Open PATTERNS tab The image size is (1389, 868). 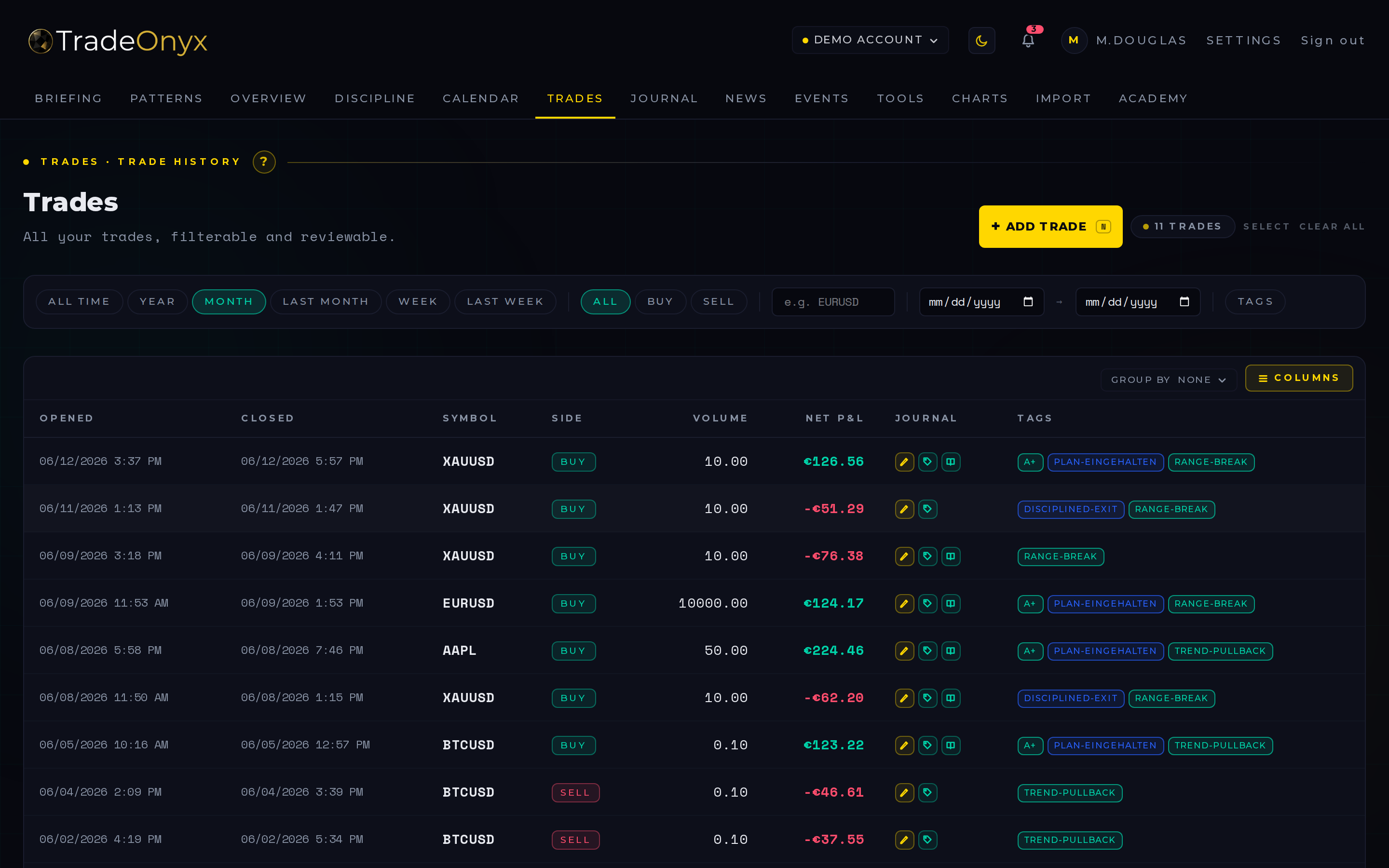pyautogui.click(x=166, y=99)
